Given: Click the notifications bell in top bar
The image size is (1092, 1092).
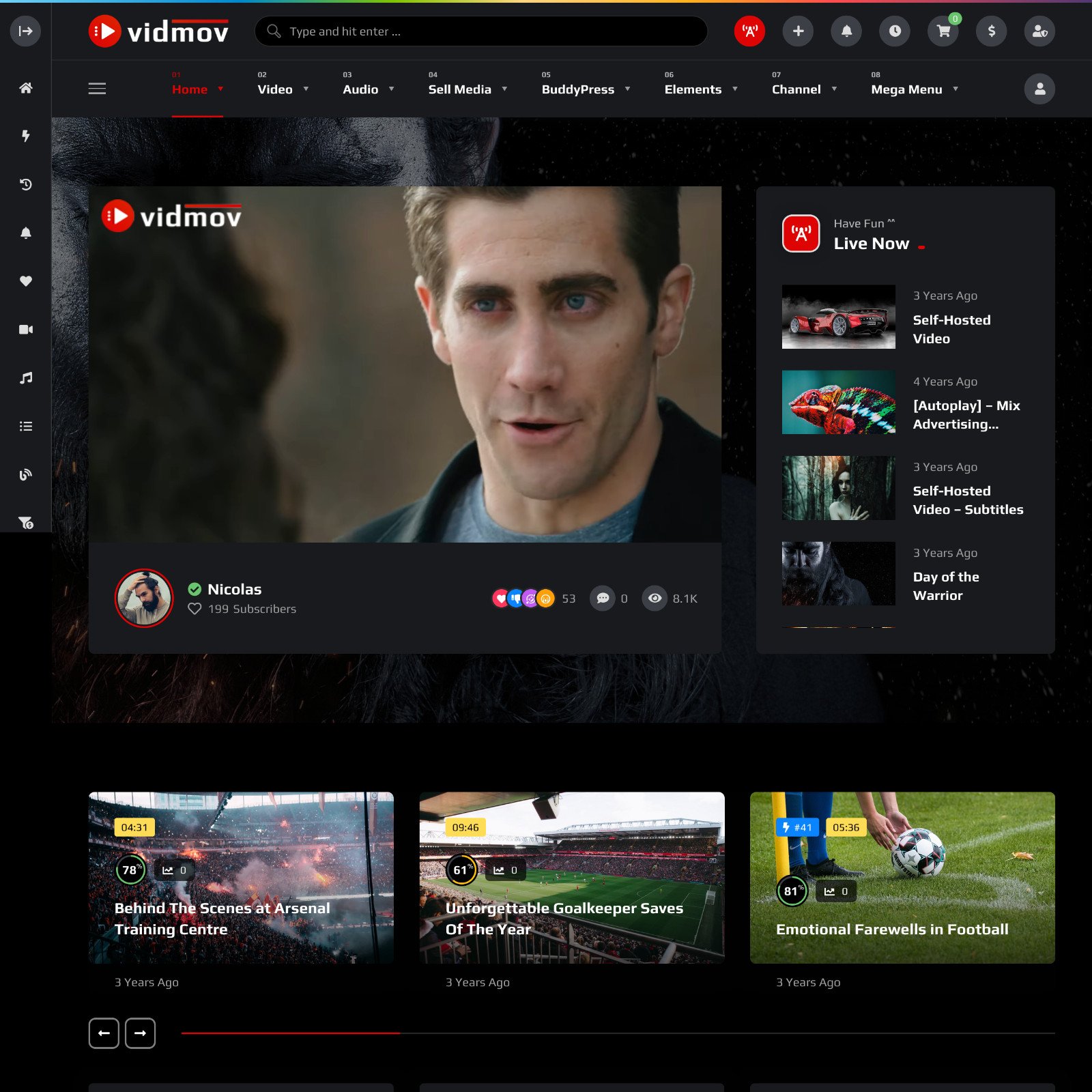Looking at the screenshot, I should coord(846,31).
